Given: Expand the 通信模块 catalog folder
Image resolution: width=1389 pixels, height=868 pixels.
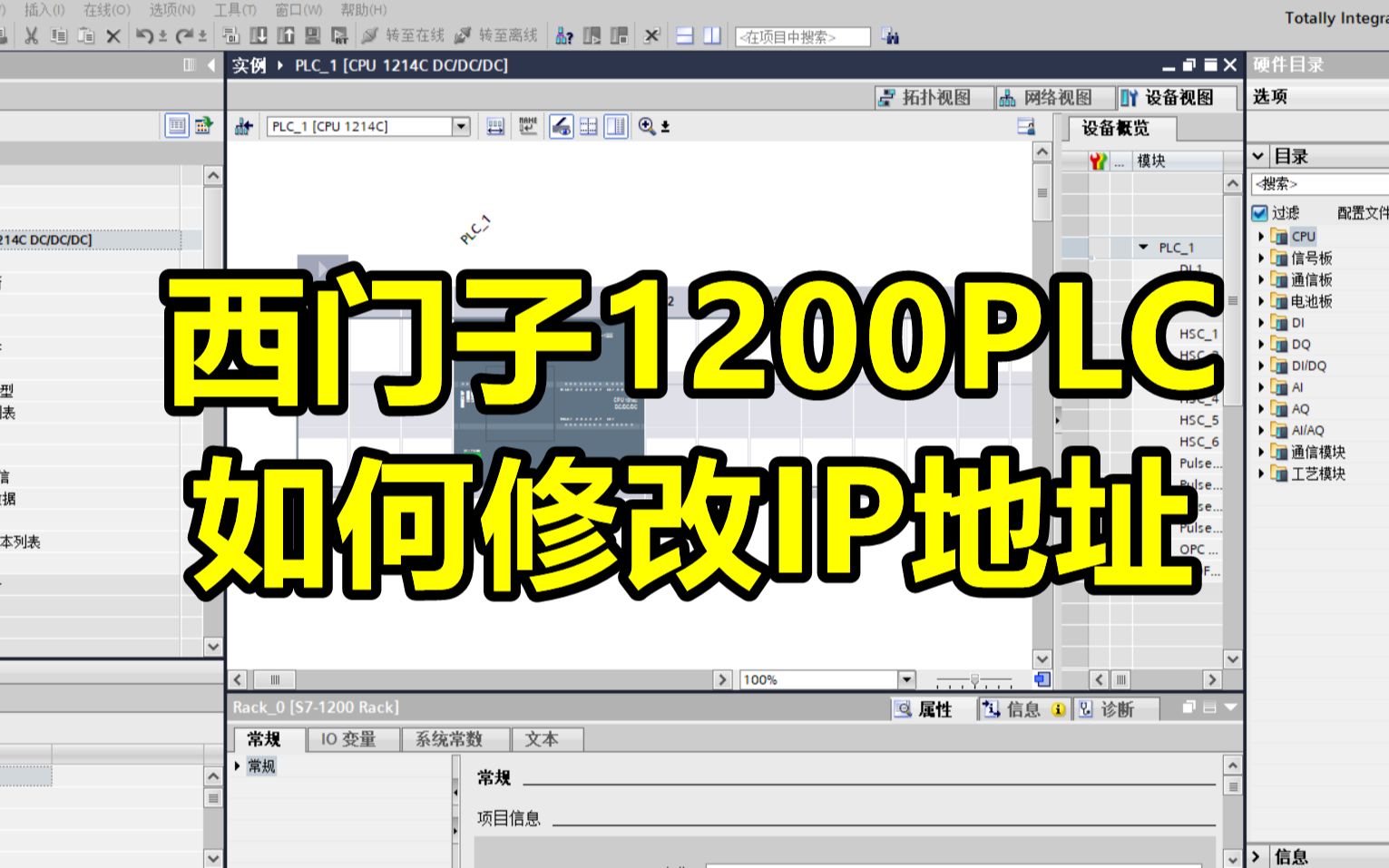Looking at the screenshot, I should tap(1261, 452).
